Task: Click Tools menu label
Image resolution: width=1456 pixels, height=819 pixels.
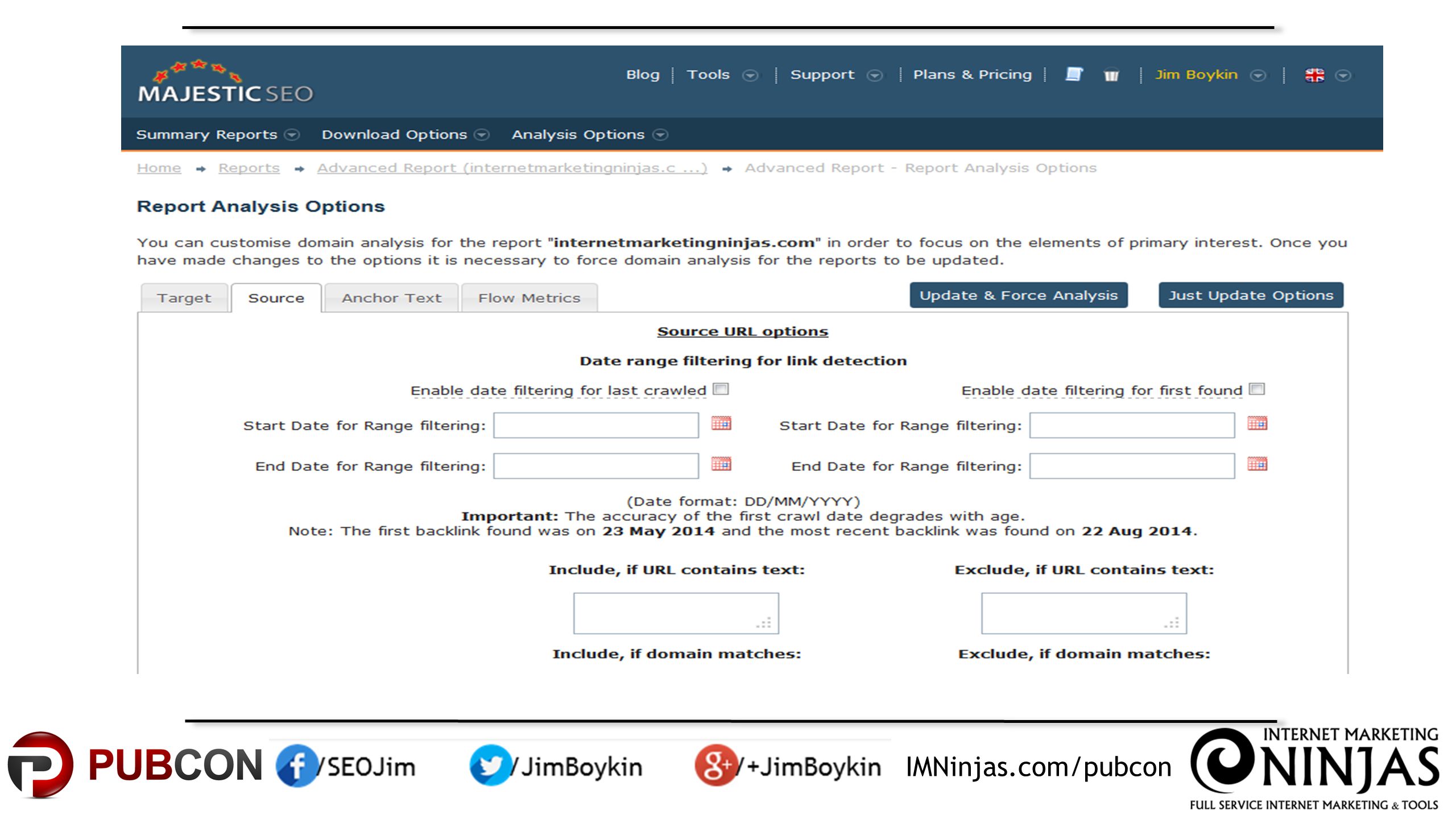Action: (708, 75)
